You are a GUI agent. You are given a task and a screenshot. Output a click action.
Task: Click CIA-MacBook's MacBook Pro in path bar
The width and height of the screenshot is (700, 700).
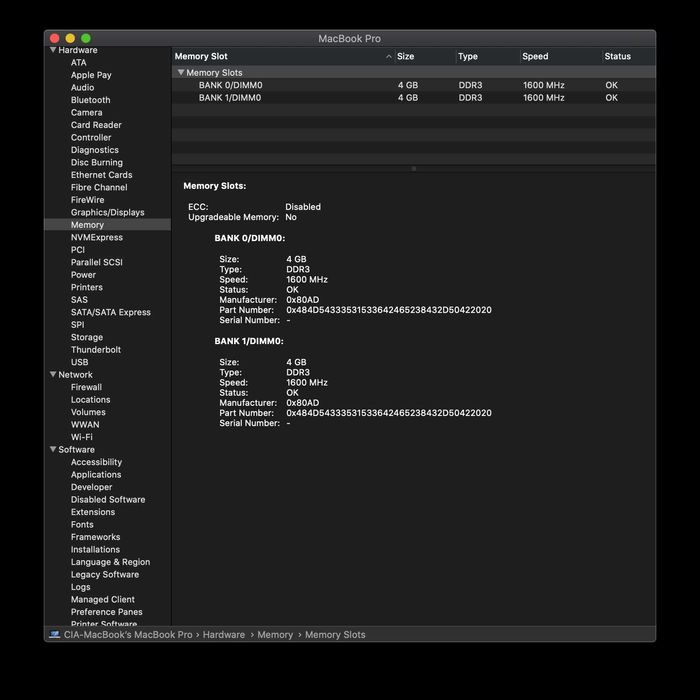tap(128, 634)
